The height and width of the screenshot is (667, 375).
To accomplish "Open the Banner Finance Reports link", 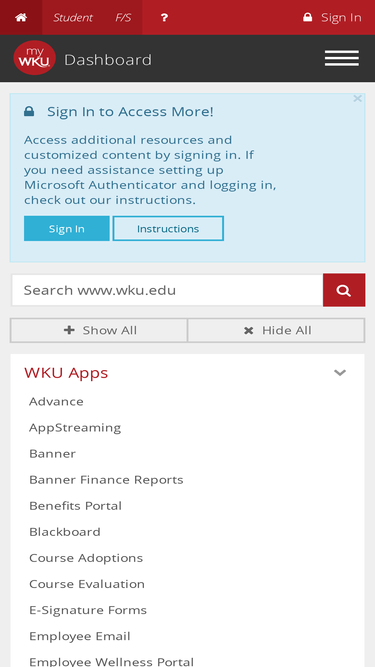I will pos(106,479).
